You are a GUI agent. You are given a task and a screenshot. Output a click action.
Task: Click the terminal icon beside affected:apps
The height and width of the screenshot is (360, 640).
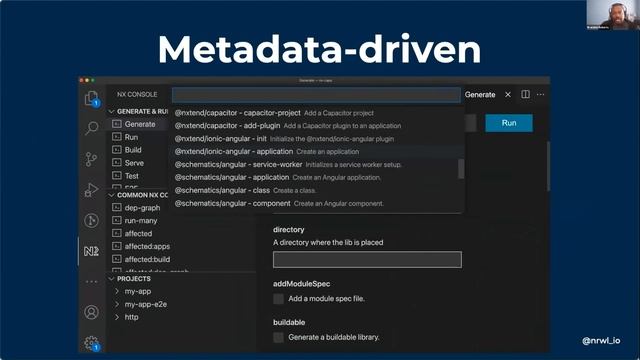coord(117,246)
